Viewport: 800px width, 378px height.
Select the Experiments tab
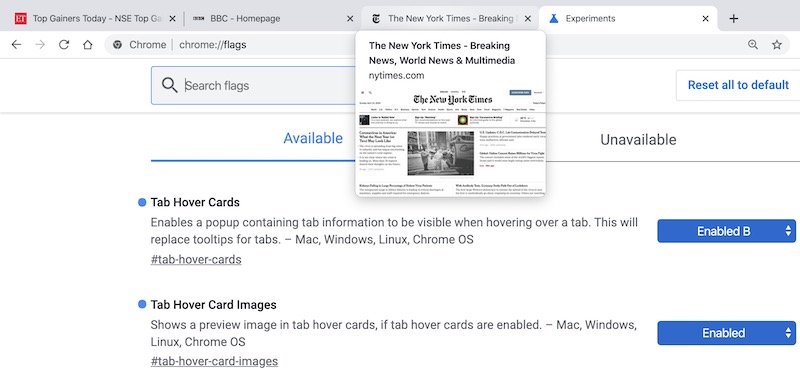[x=628, y=19]
